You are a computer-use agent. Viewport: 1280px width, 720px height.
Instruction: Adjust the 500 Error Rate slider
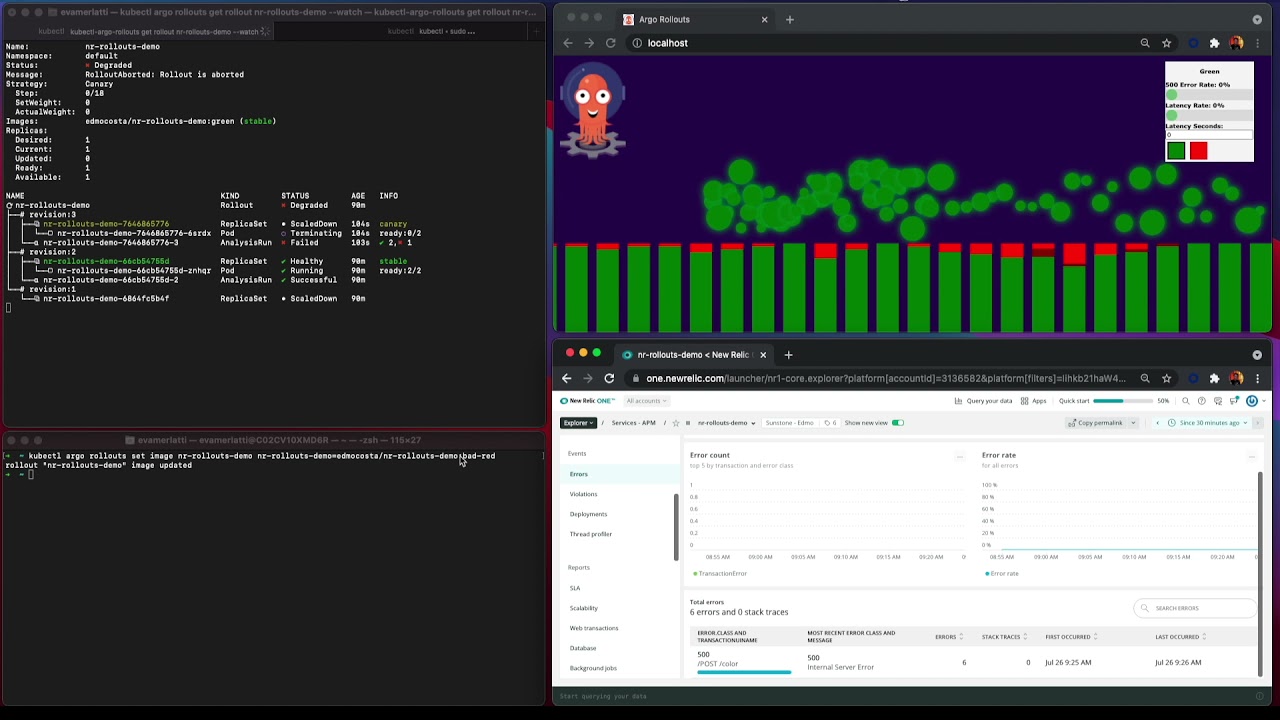coord(1209,95)
